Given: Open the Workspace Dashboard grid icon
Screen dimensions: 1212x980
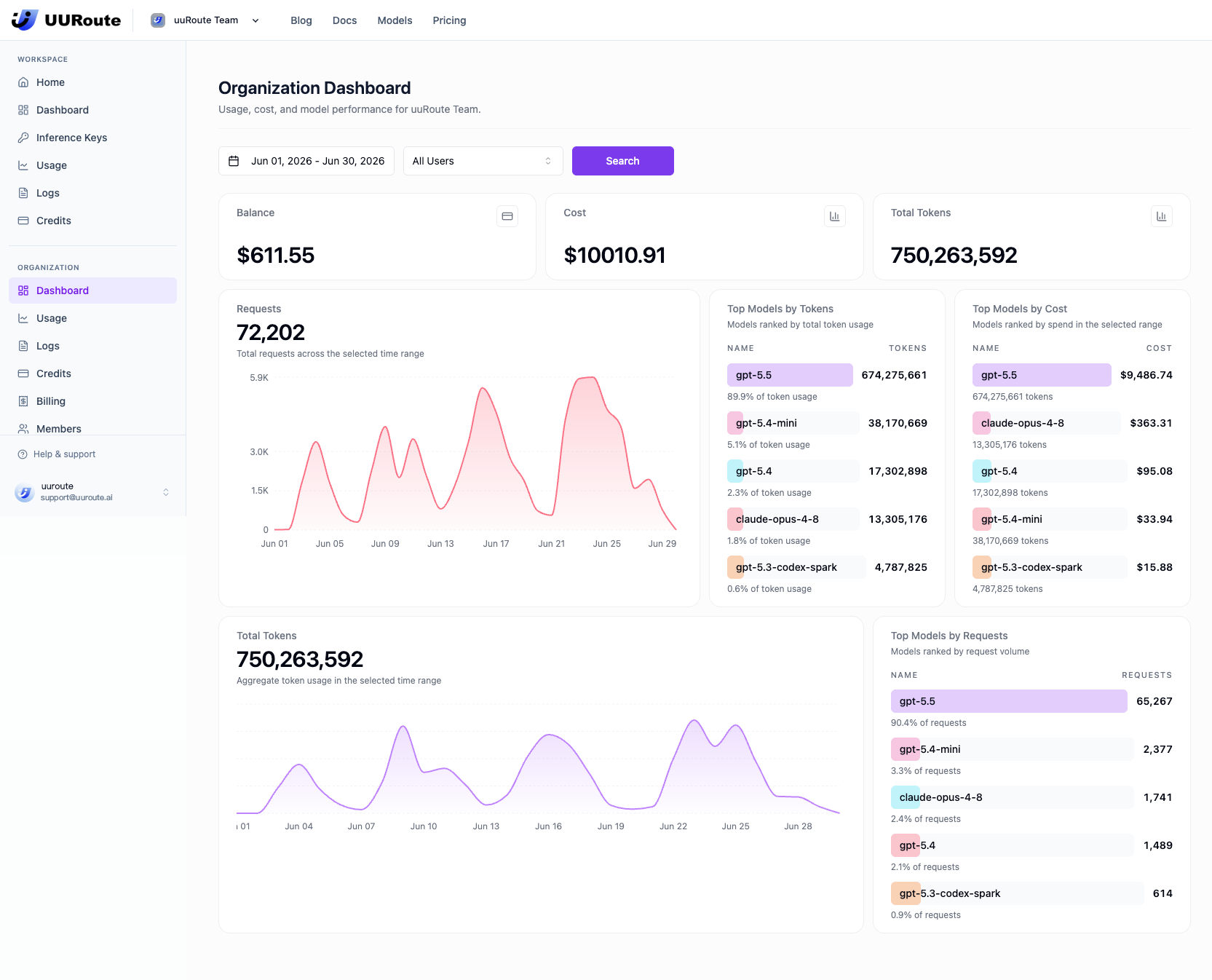Looking at the screenshot, I should pyautogui.click(x=23, y=110).
